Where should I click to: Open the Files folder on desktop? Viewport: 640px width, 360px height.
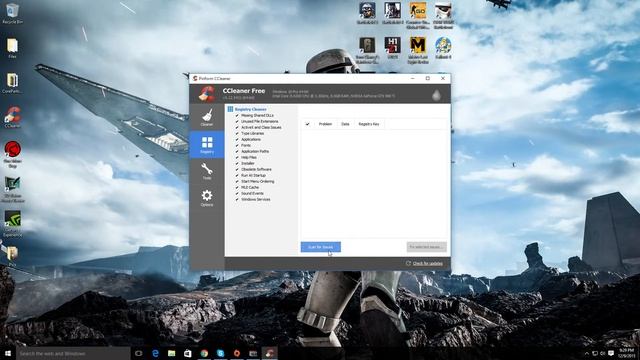click(12, 48)
